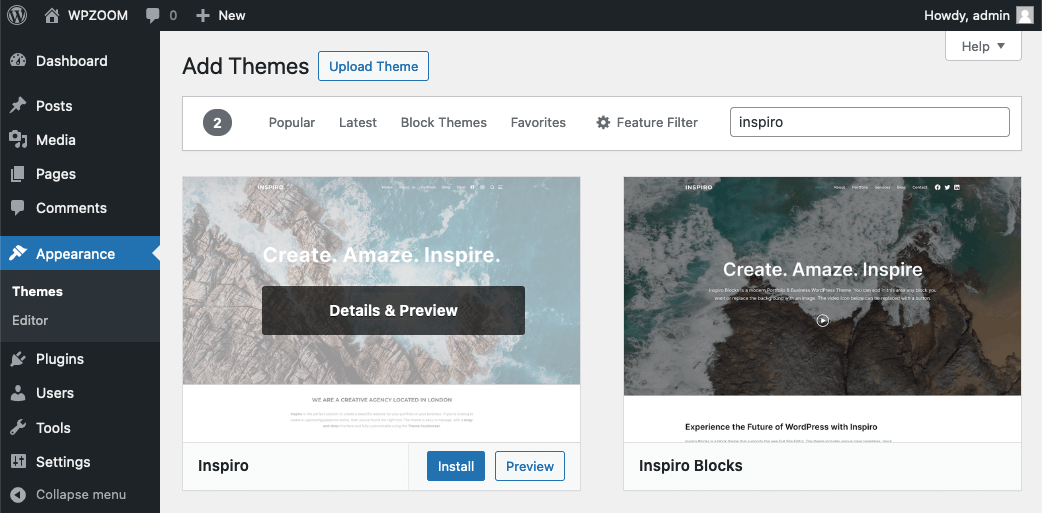Viewport: 1042px width, 513px height.
Task: Click Users in the sidebar menu
Action: pos(54,393)
